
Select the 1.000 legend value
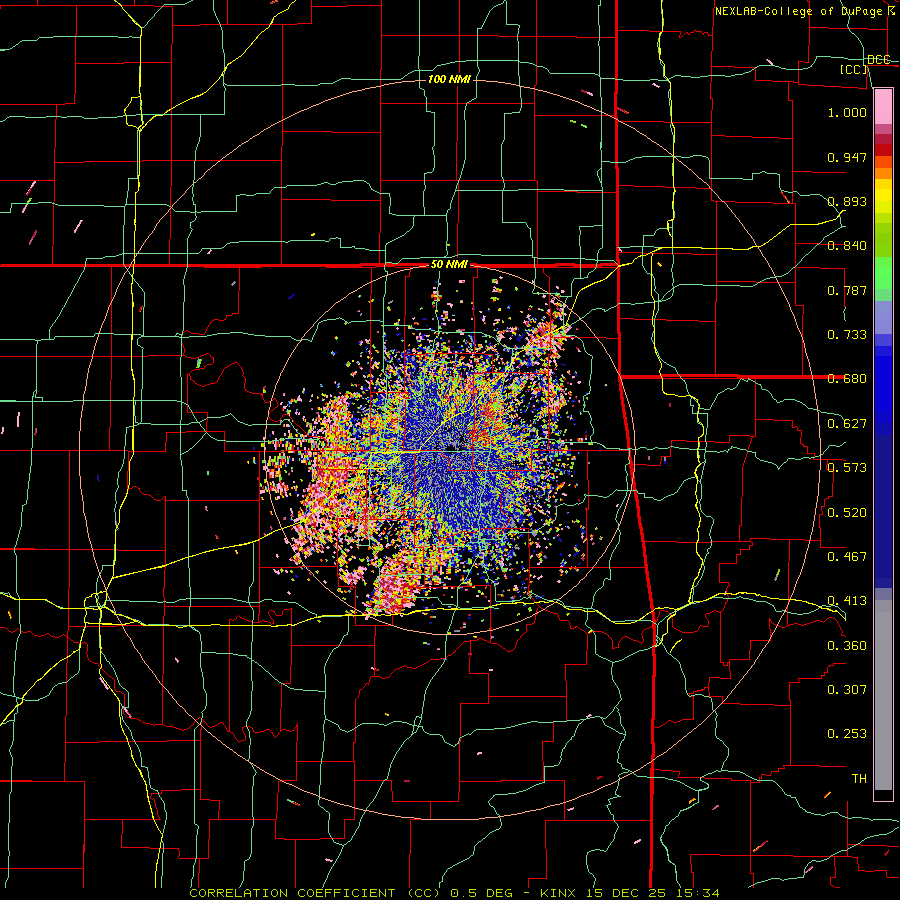[x=847, y=112]
